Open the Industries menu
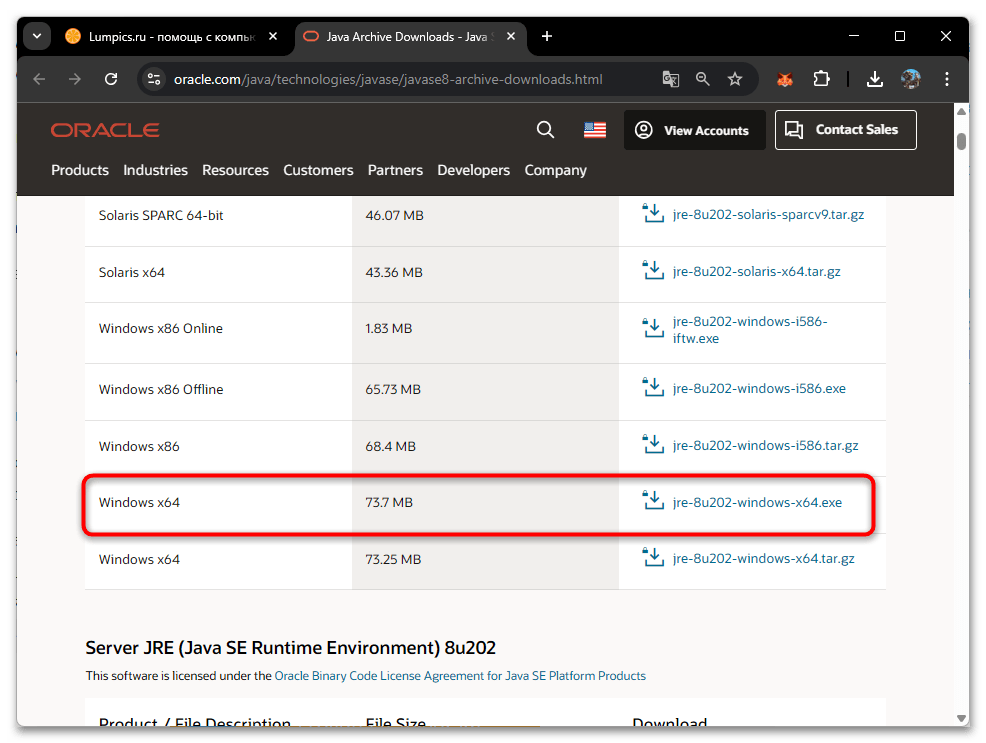Image resolution: width=986 pixels, height=743 pixels. 155,170
